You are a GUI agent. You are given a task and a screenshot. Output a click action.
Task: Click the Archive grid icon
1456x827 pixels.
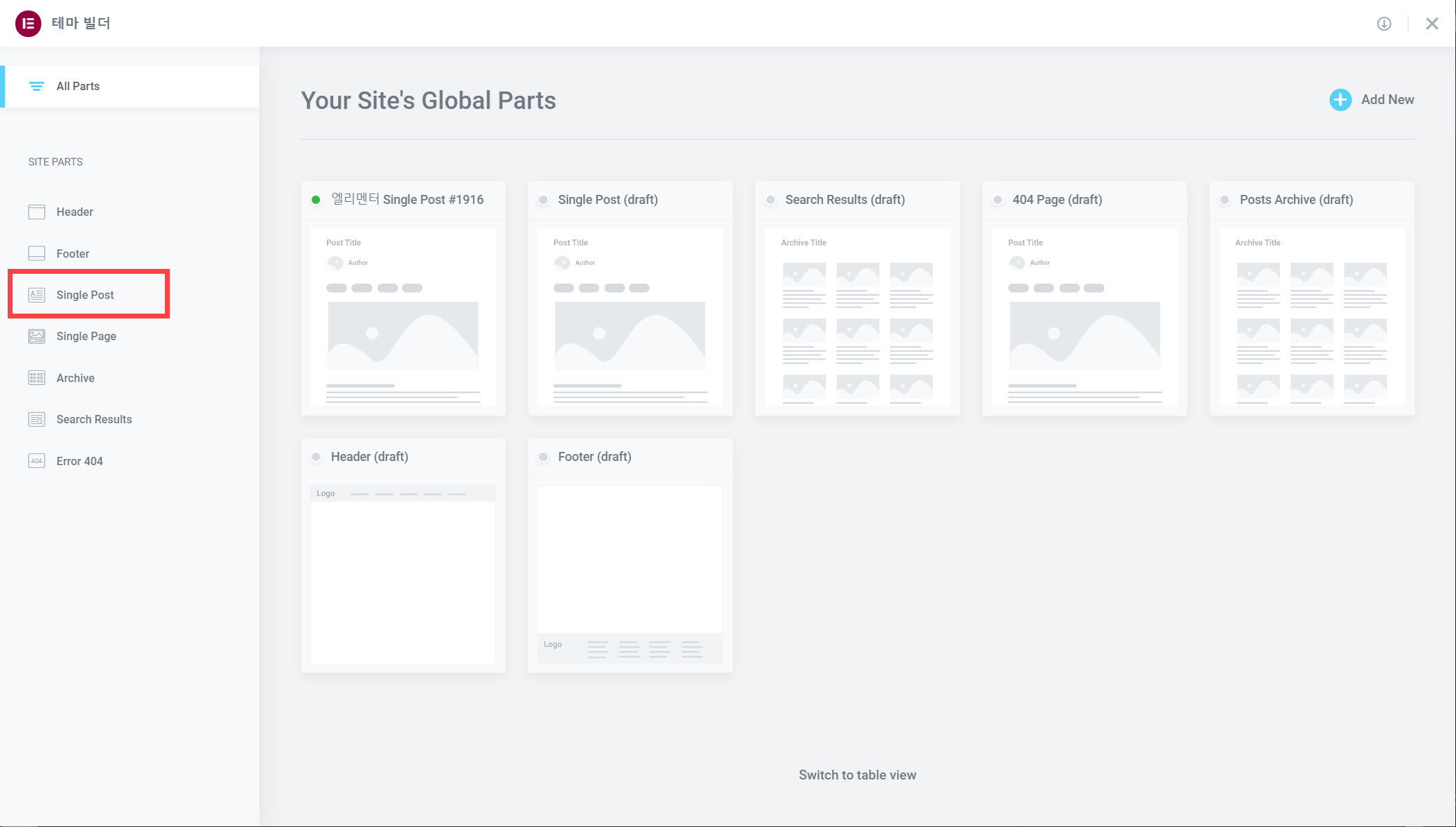pyautogui.click(x=36, y=378)
